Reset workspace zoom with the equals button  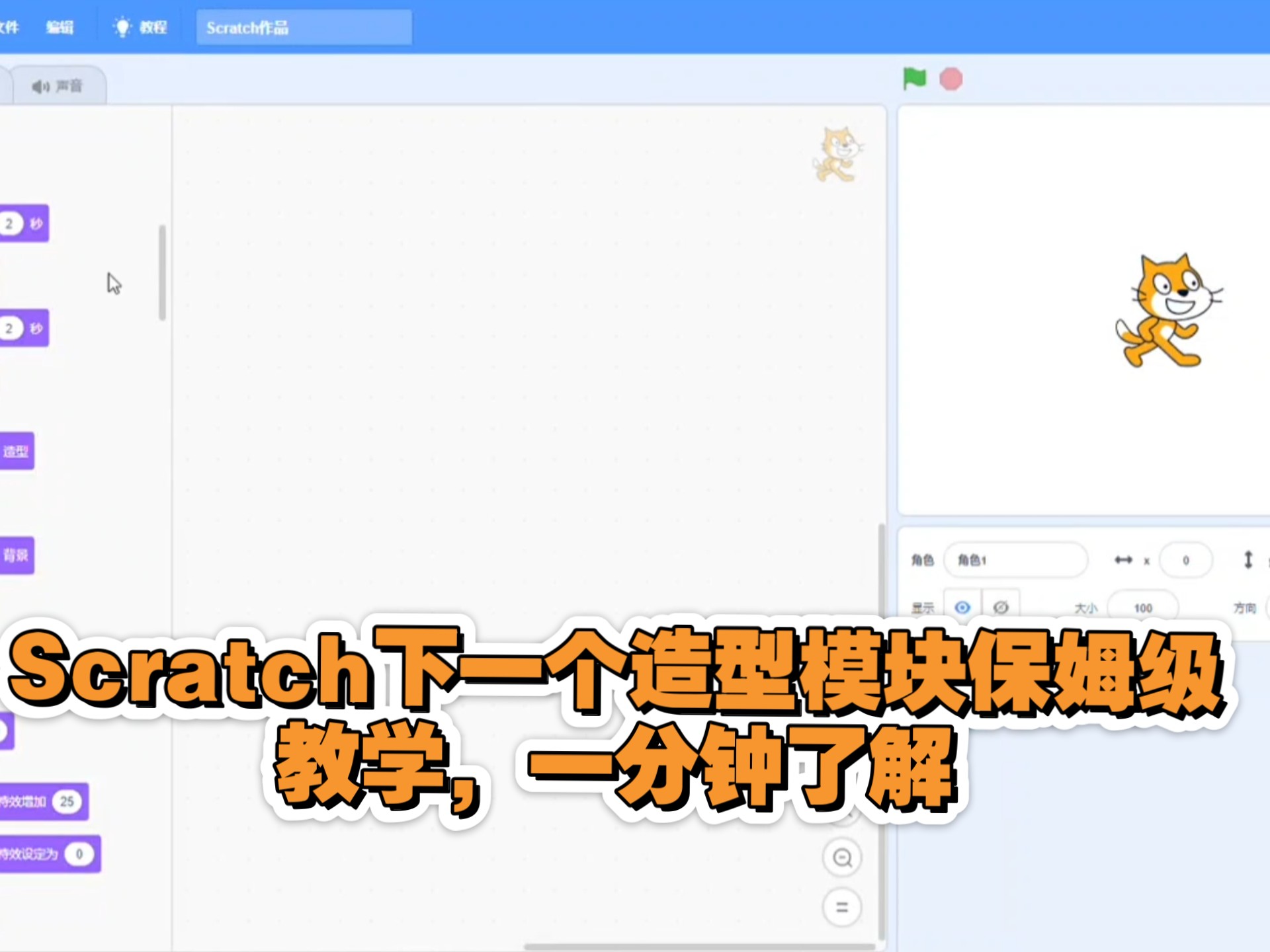pos(842,907)
